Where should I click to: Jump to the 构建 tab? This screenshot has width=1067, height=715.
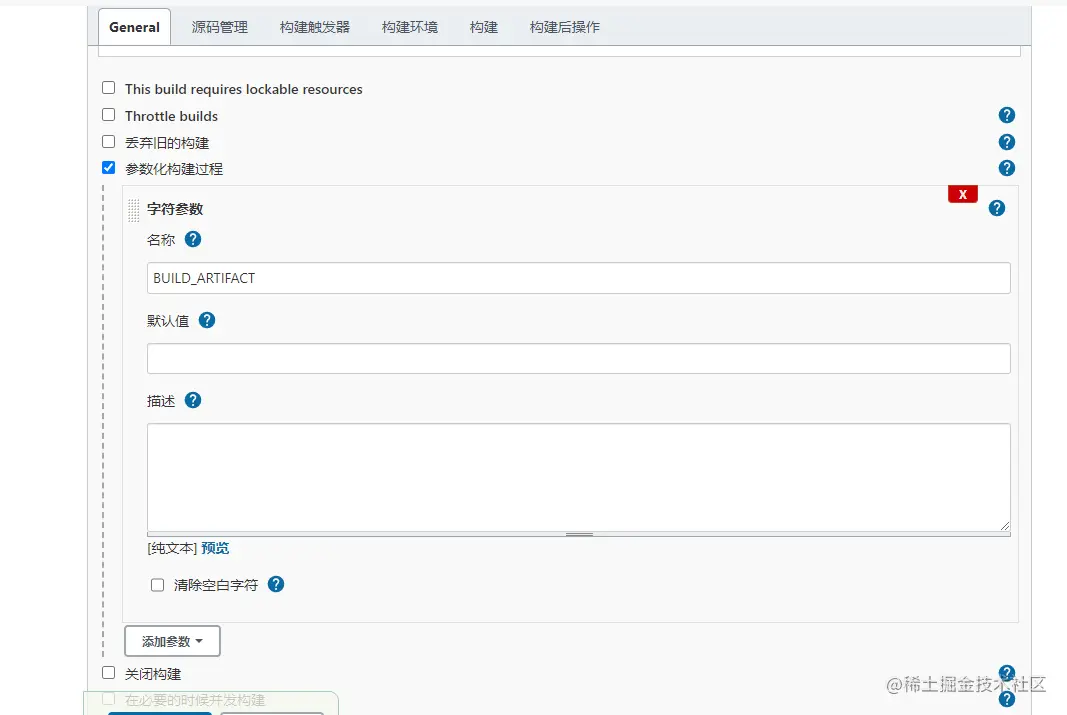pyautogui.click(x=484, y=27)
